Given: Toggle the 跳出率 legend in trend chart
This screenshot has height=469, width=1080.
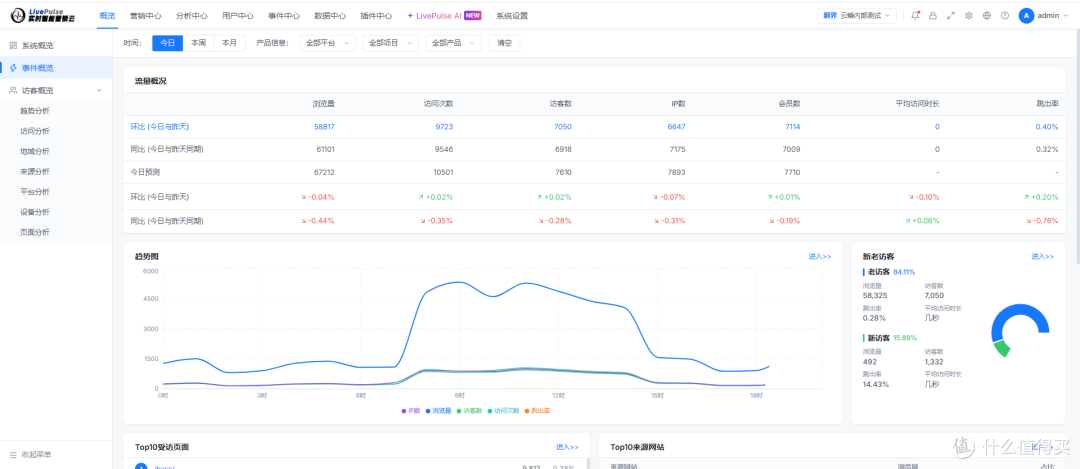Looking at the screenshot, I should [537, 410].
